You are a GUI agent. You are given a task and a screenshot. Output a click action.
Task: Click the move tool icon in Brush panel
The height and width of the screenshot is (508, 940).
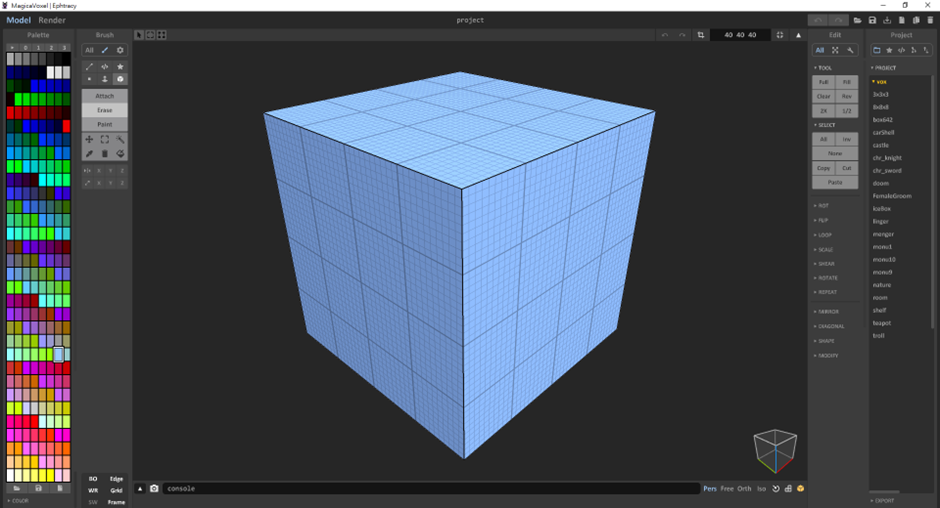click(x=89, y=139)
